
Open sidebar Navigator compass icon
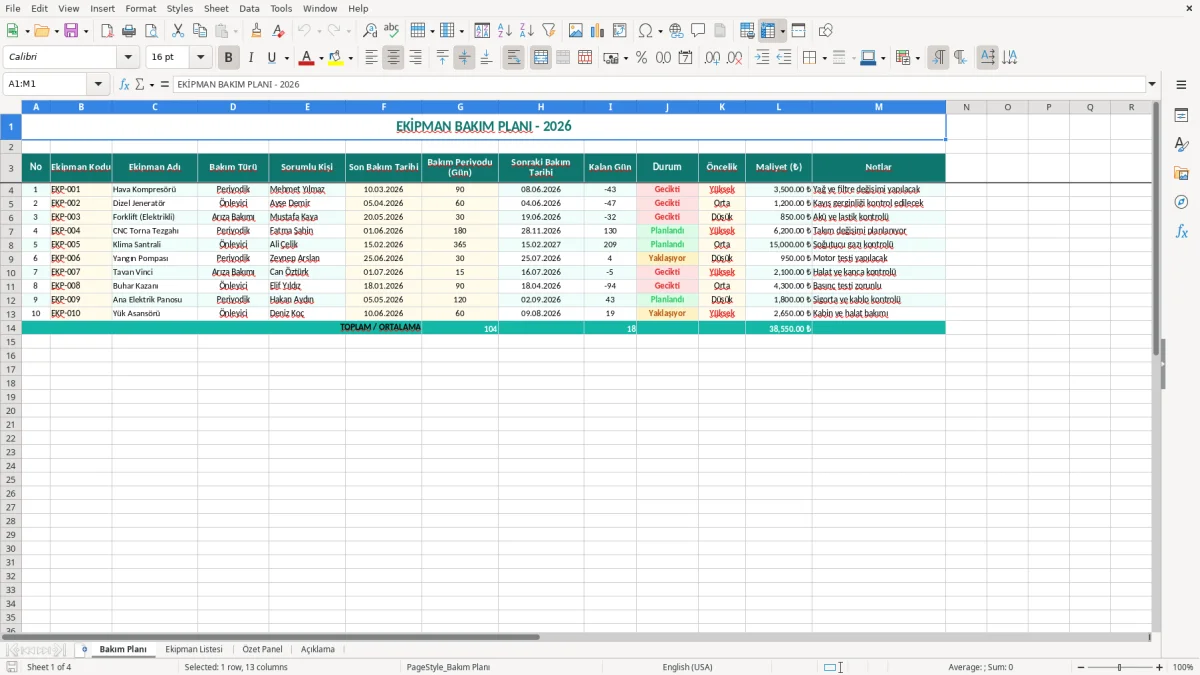1182,202
